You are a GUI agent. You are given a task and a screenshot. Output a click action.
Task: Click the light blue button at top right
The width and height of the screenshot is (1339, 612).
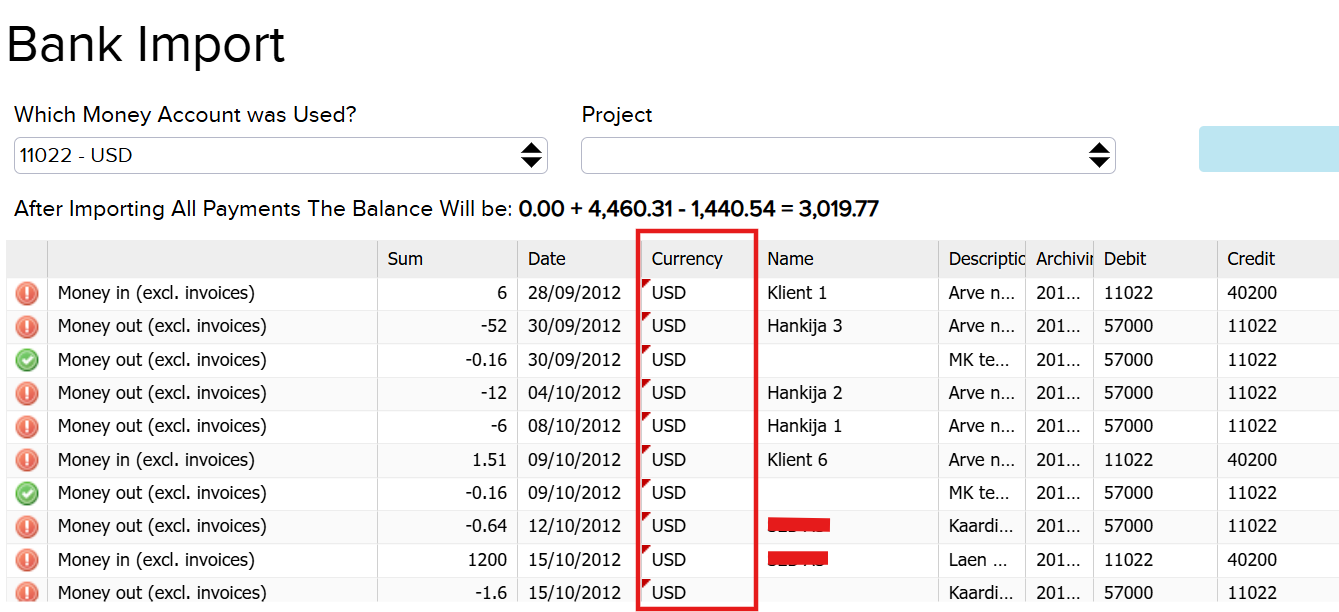(1268, 149)
